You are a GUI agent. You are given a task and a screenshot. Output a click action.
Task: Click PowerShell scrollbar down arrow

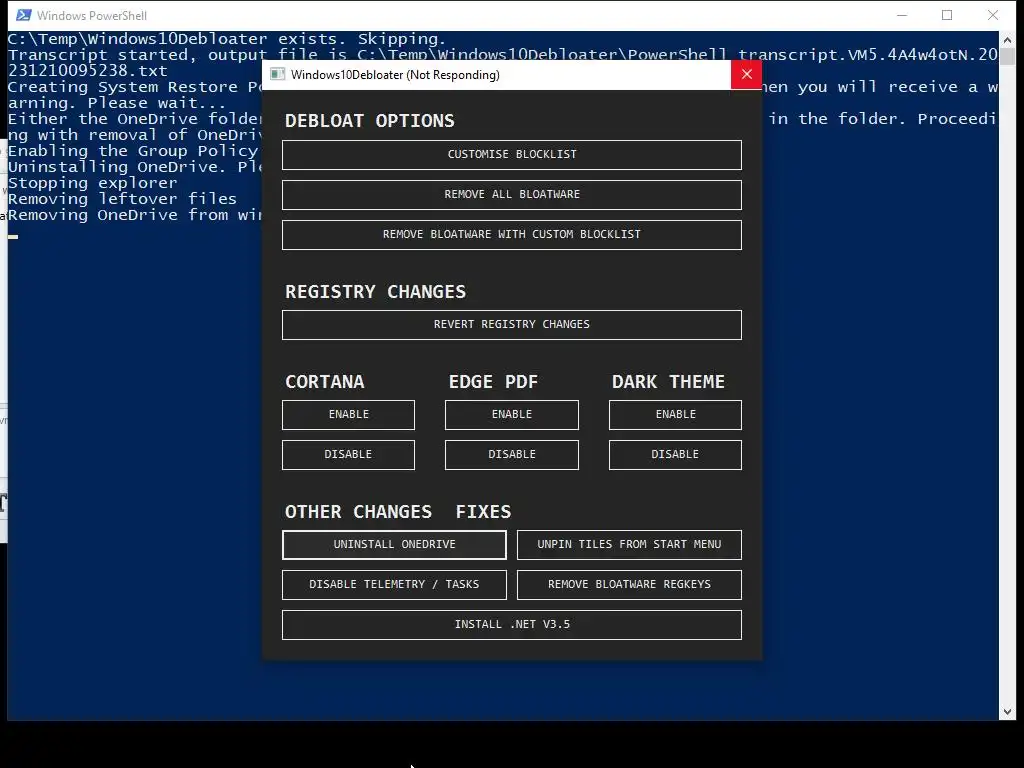pos(1007,712)
